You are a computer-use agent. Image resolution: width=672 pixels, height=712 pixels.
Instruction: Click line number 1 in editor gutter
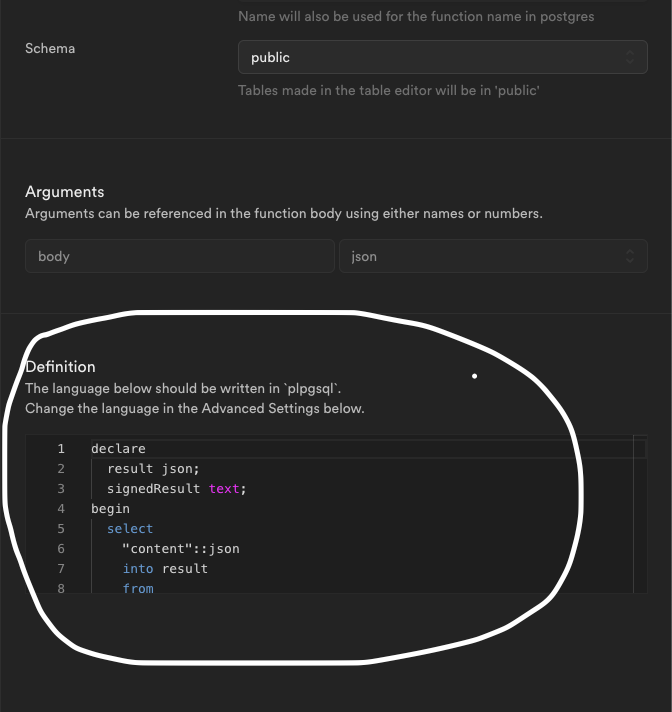pos(61,449)
